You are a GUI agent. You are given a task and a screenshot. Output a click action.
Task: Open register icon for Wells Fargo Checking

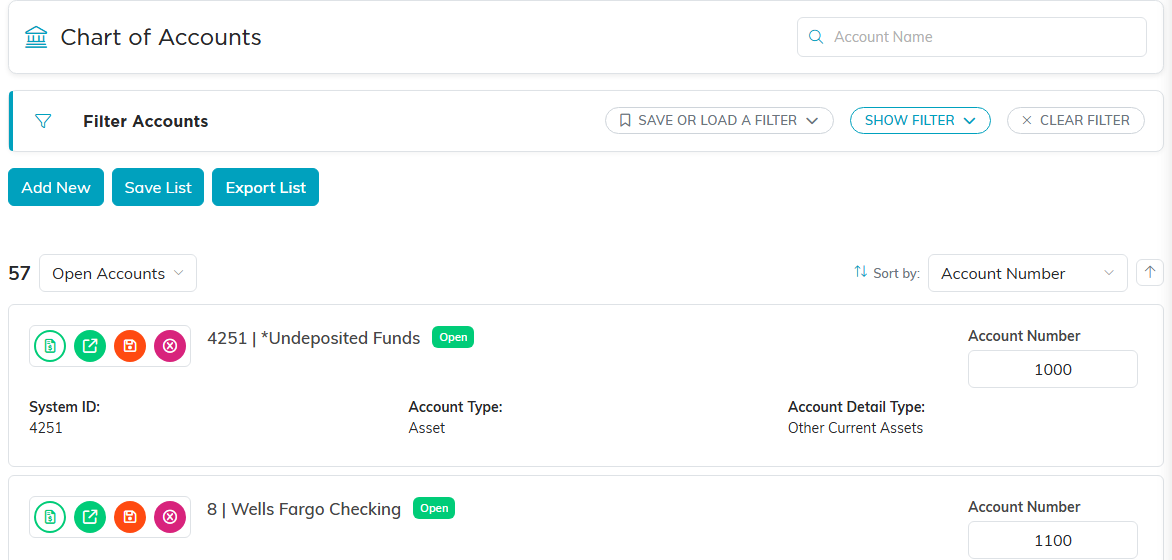(x=50, y=517)
